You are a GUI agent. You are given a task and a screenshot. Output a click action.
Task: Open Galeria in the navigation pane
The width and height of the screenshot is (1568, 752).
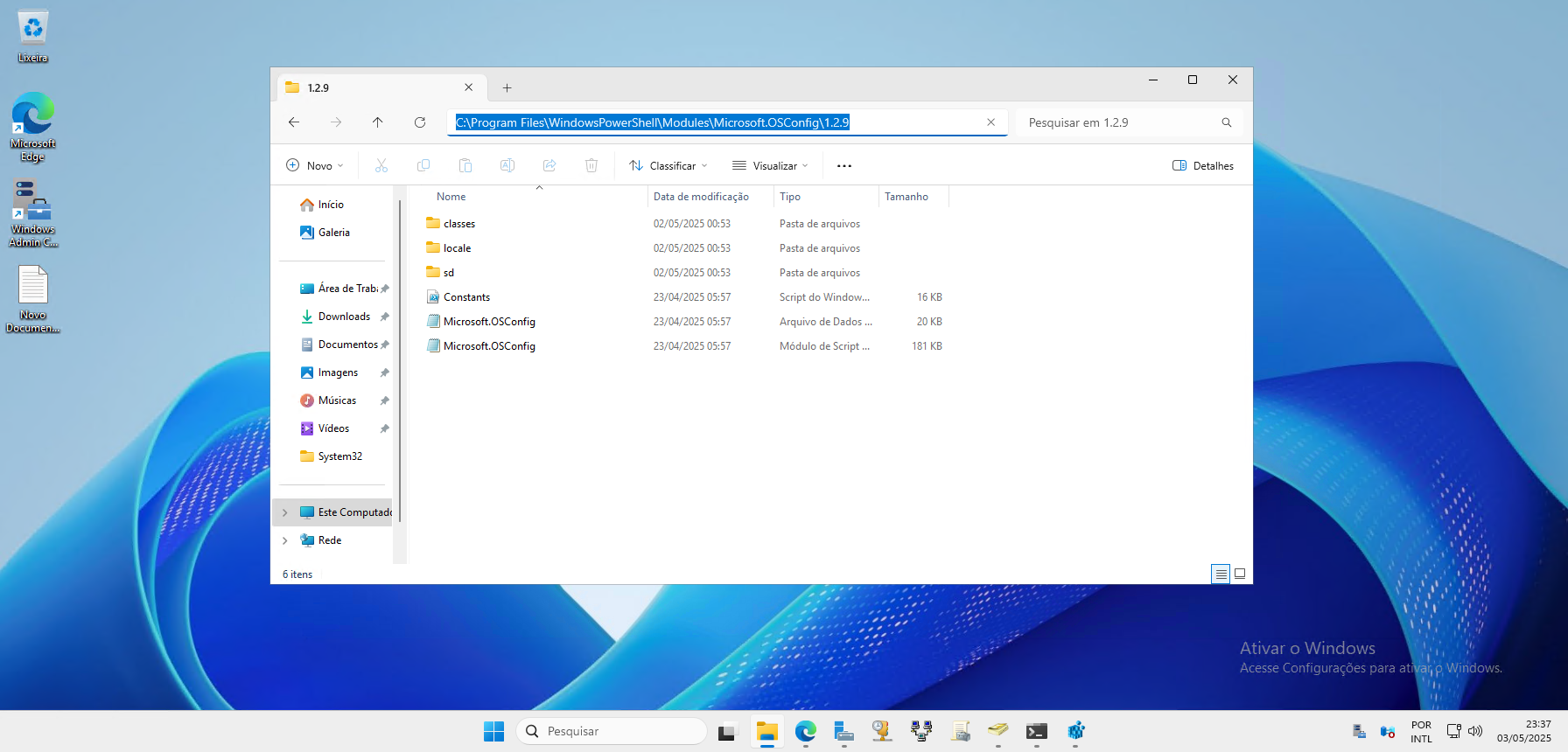334,233
